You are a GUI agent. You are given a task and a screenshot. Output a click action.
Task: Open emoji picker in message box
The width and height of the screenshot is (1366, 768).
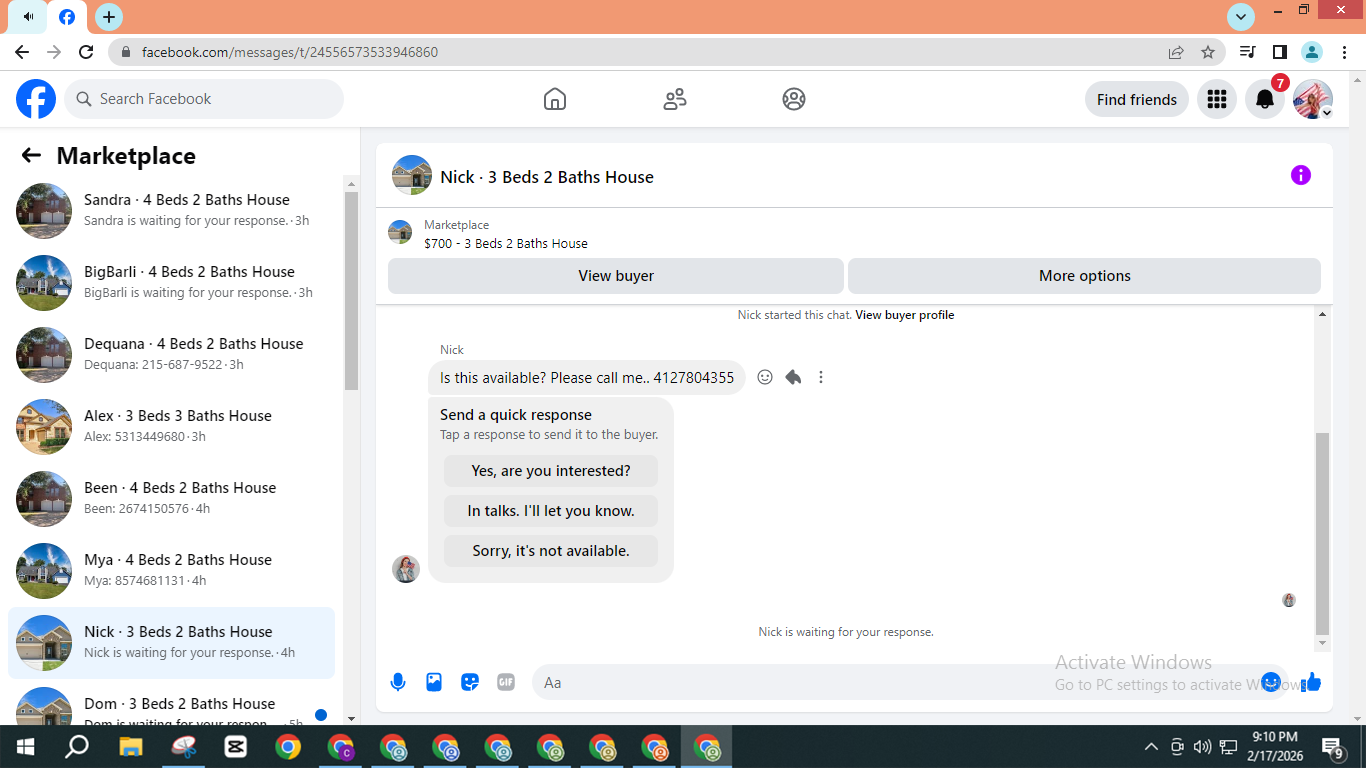(x=1271, y=682)
